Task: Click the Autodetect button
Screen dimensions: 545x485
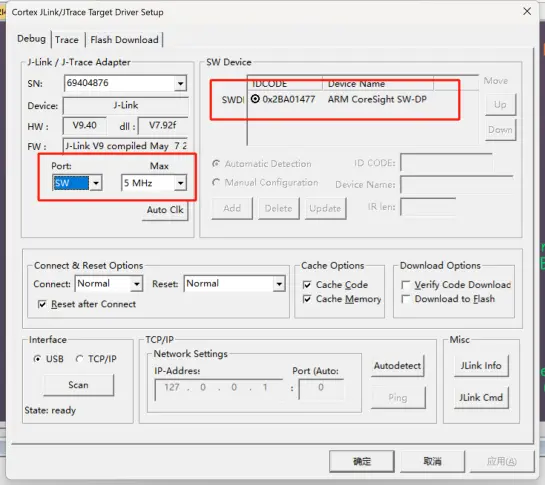Action: point(397,365)
